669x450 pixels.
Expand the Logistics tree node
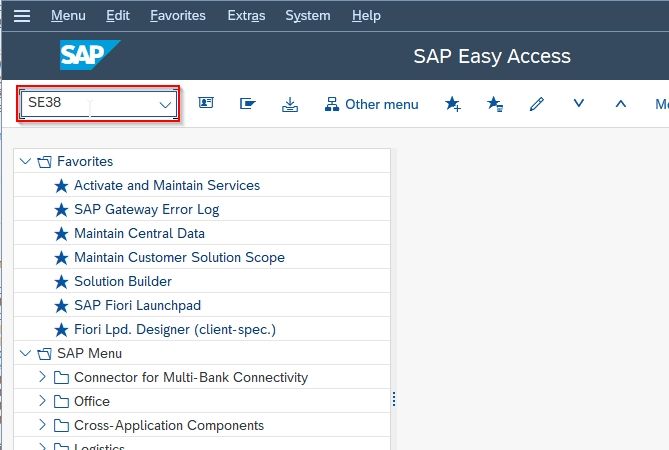[42, 446]
